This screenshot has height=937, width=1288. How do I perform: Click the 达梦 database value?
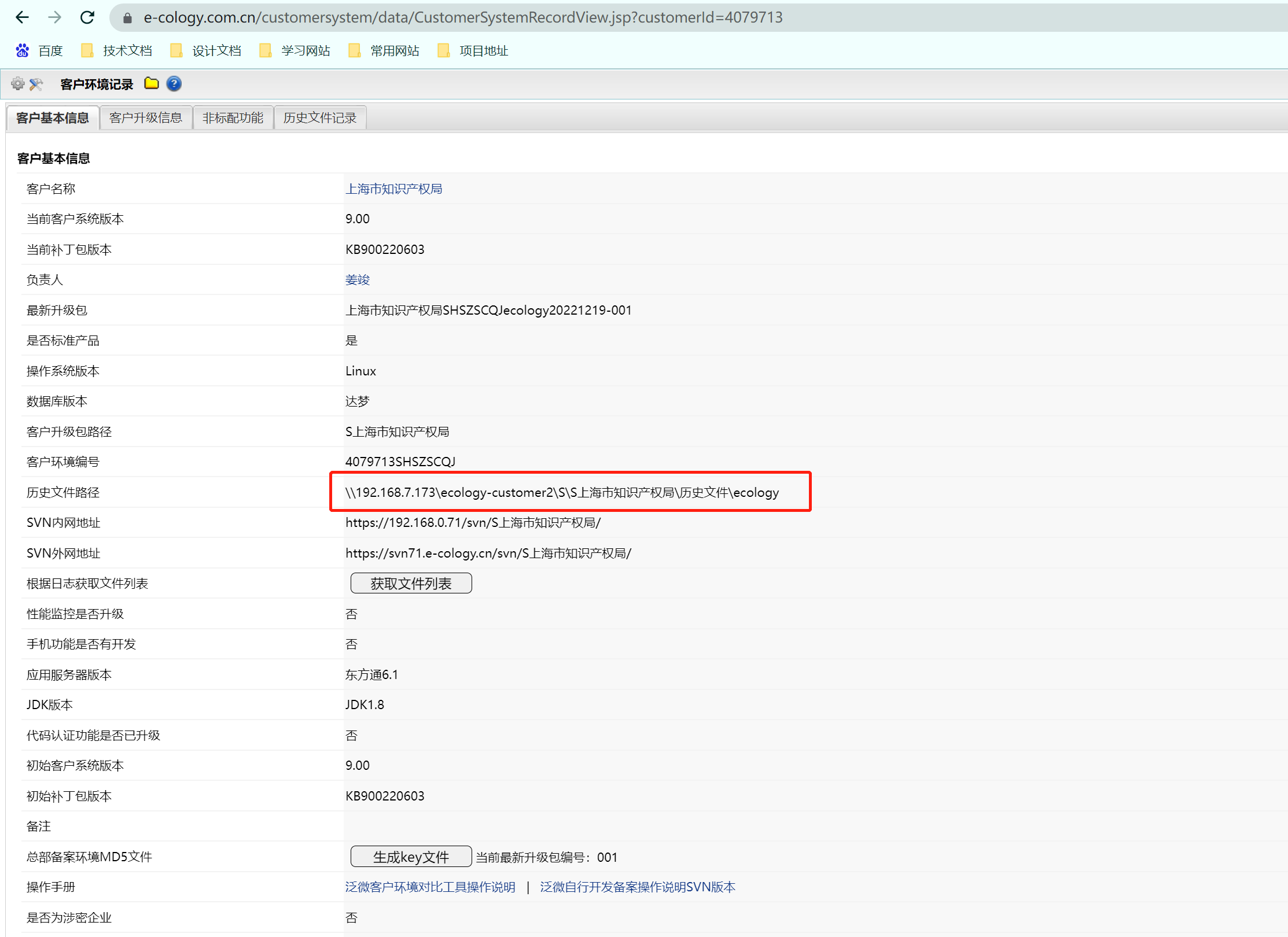click(357, 401)
